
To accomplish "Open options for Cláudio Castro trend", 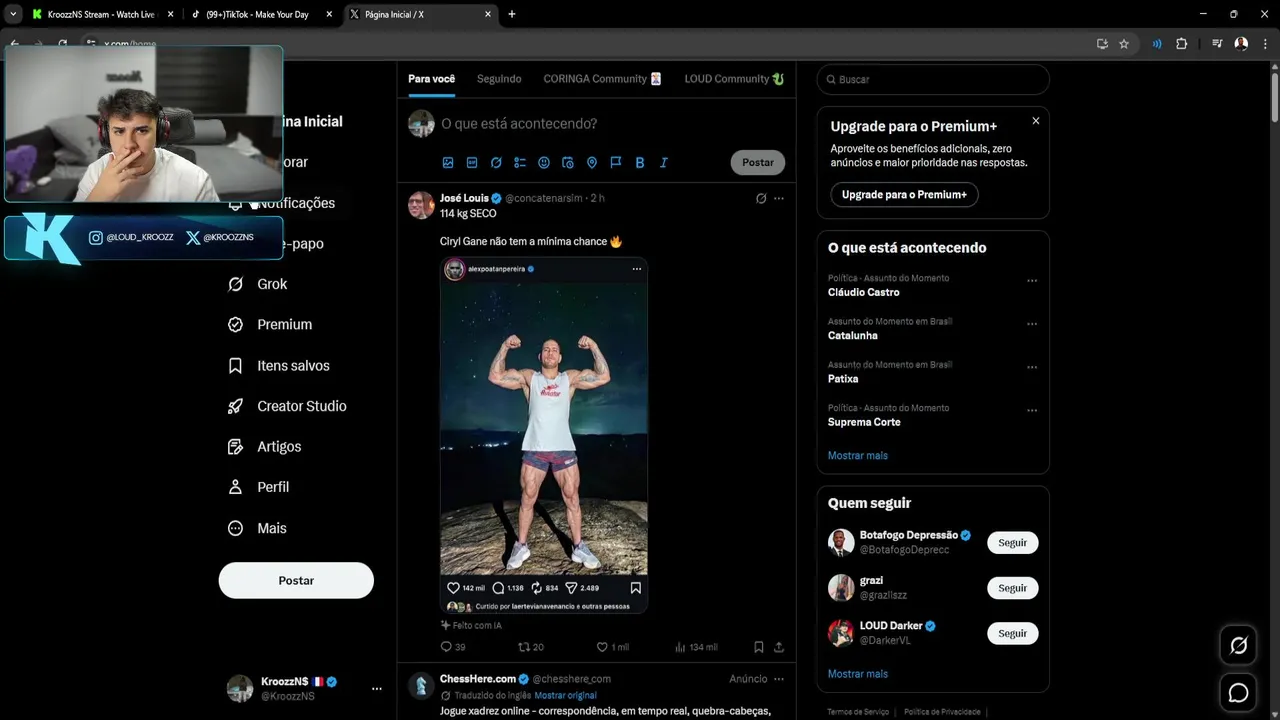I will point(1032,281).
